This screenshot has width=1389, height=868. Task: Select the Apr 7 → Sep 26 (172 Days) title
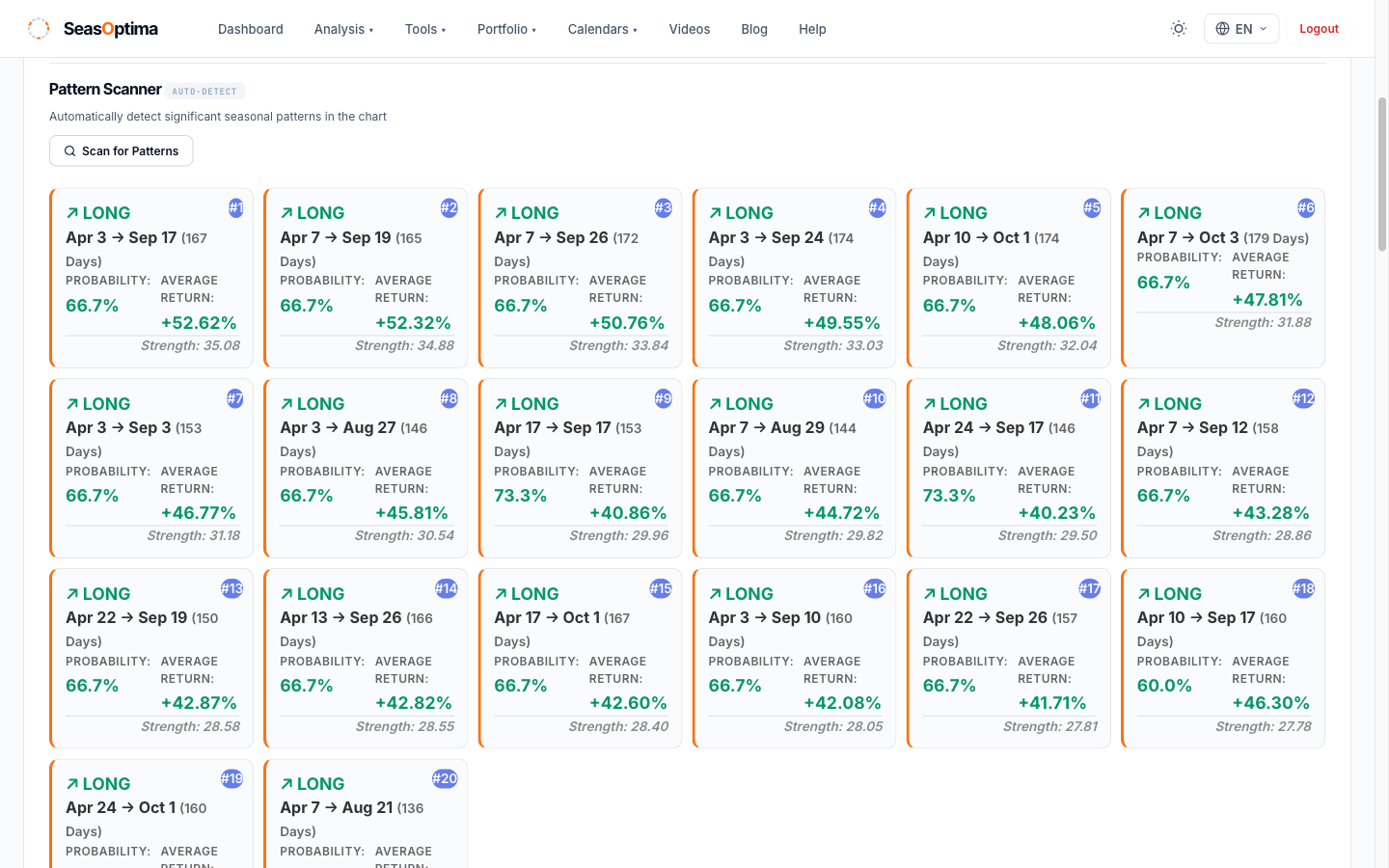(x=566, y=249)
